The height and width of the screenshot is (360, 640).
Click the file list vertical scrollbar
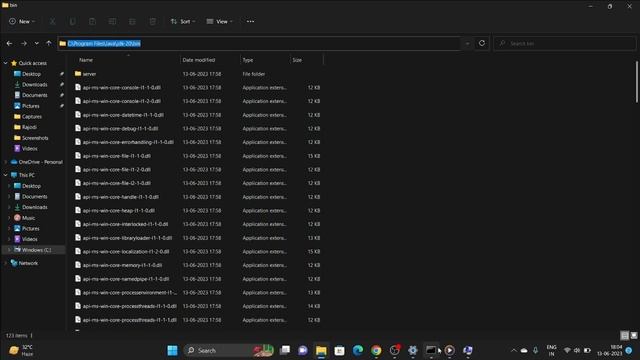(x=636, y=82)
